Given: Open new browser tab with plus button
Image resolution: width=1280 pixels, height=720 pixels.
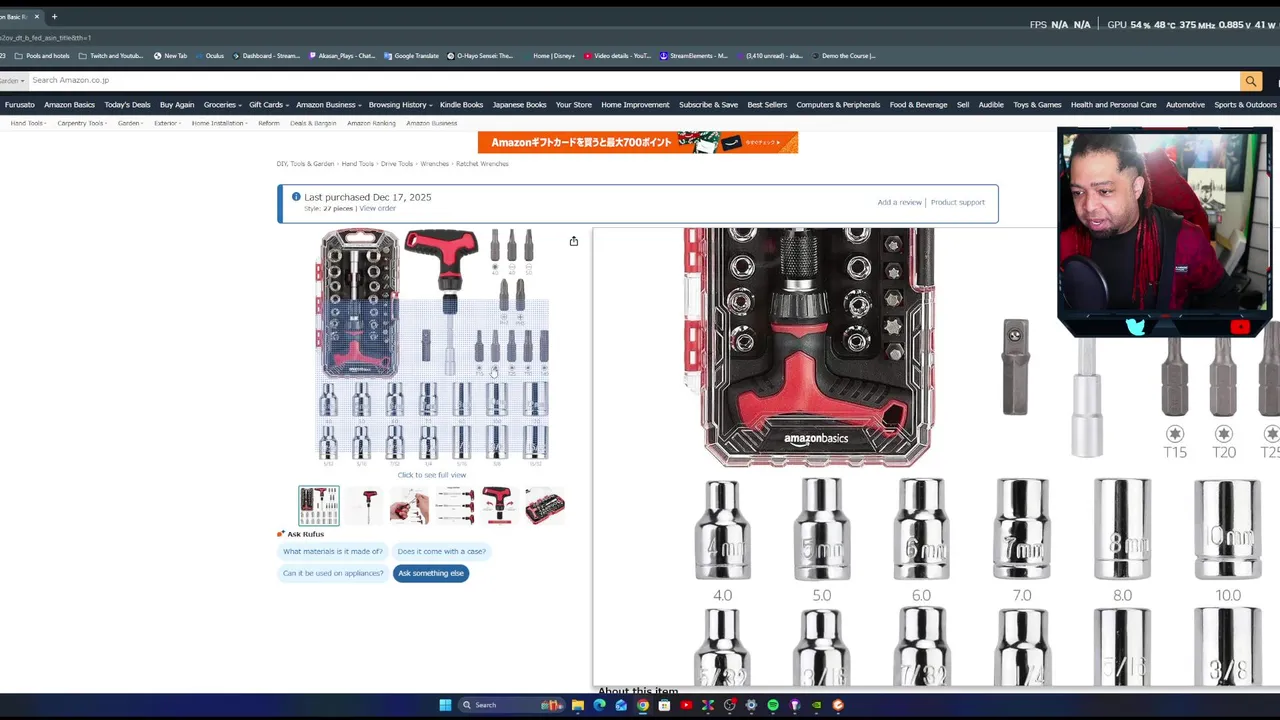Looking at the screenshot, I should 54,16.
